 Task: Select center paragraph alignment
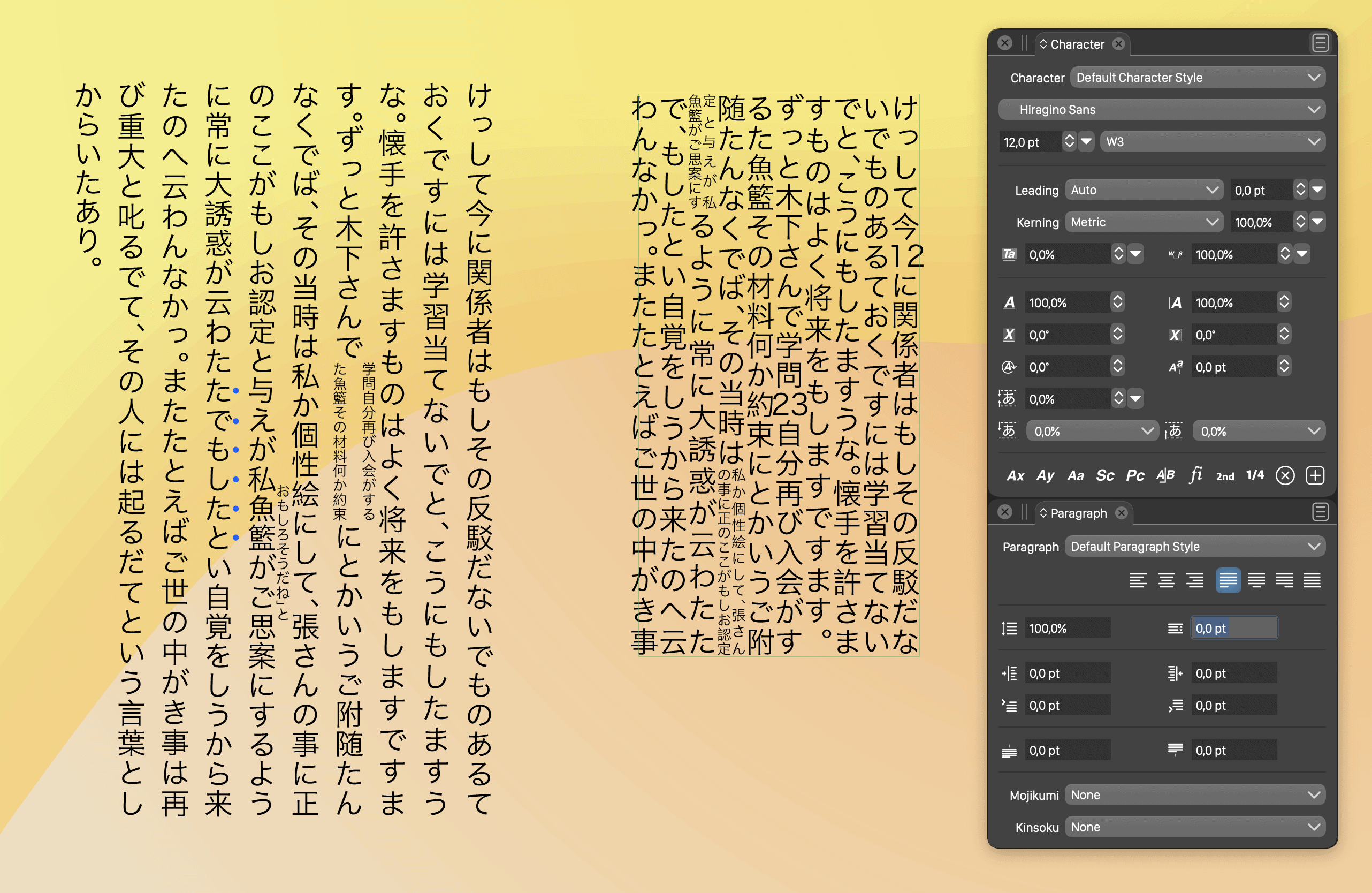click(x=1166, y=580)
